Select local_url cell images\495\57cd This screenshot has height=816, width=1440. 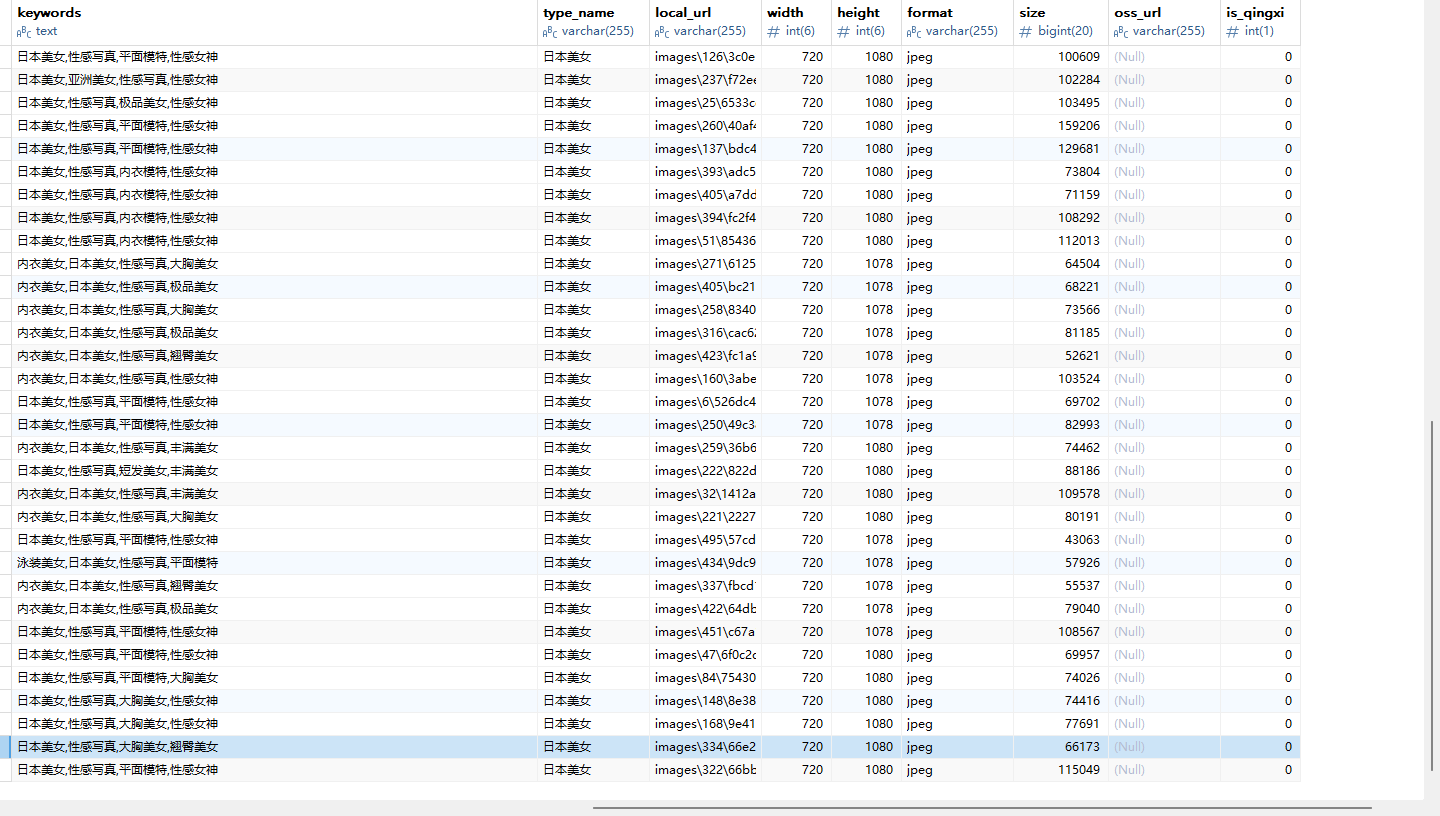pyautogui.click(x=706, y=540)
